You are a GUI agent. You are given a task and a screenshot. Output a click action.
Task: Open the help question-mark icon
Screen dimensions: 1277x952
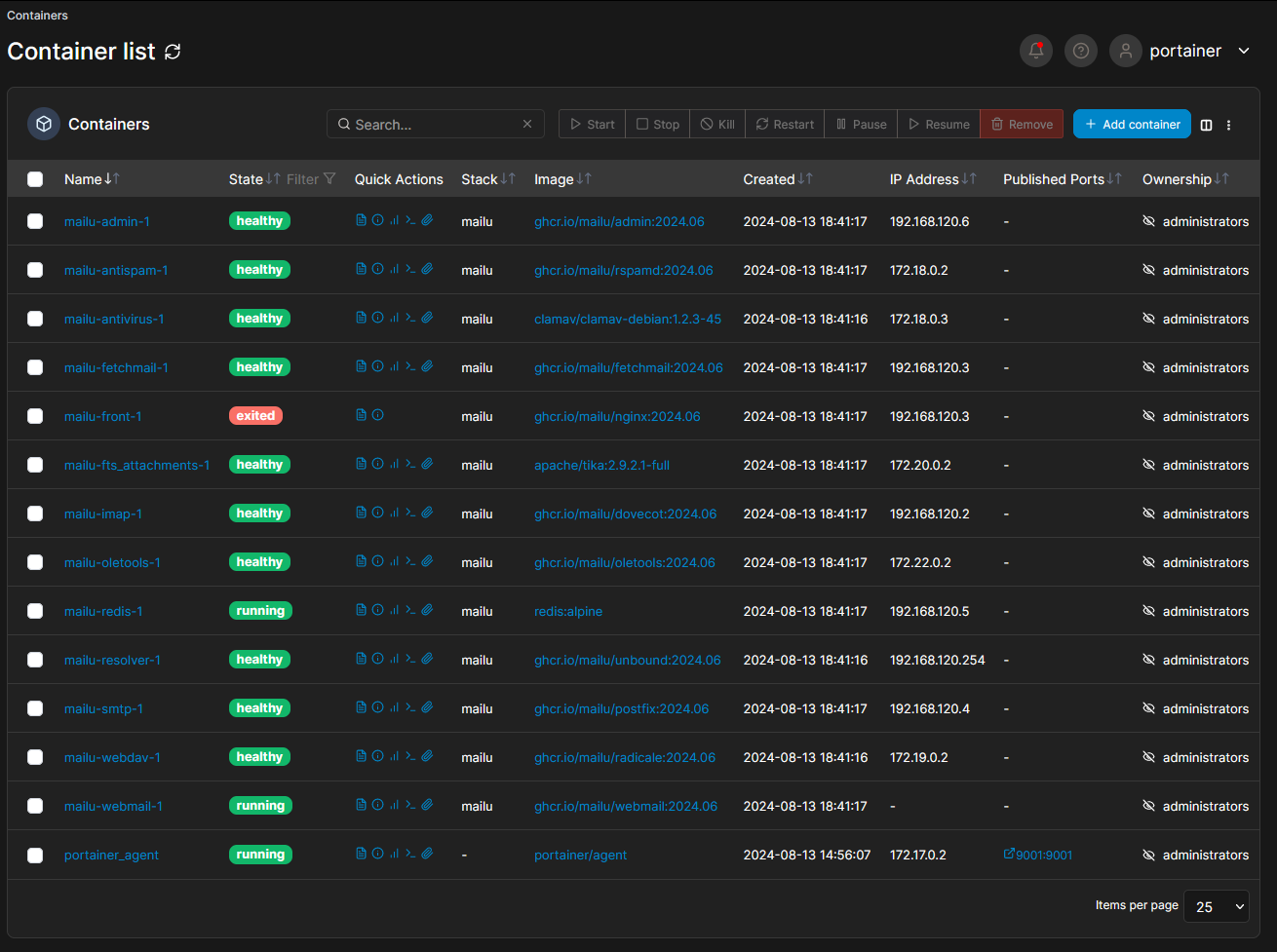click(1081, 51)
